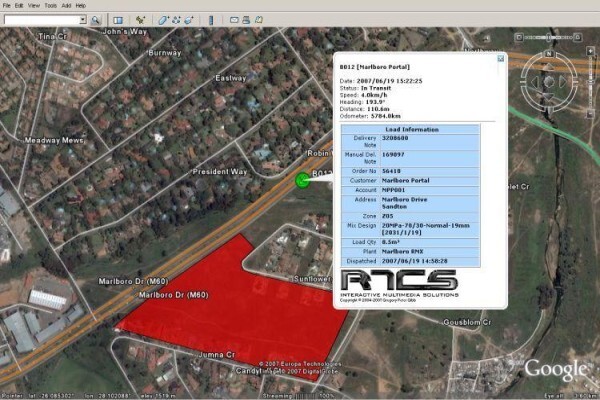
Task: Open the Edit menu
Action: click(19, 6)
